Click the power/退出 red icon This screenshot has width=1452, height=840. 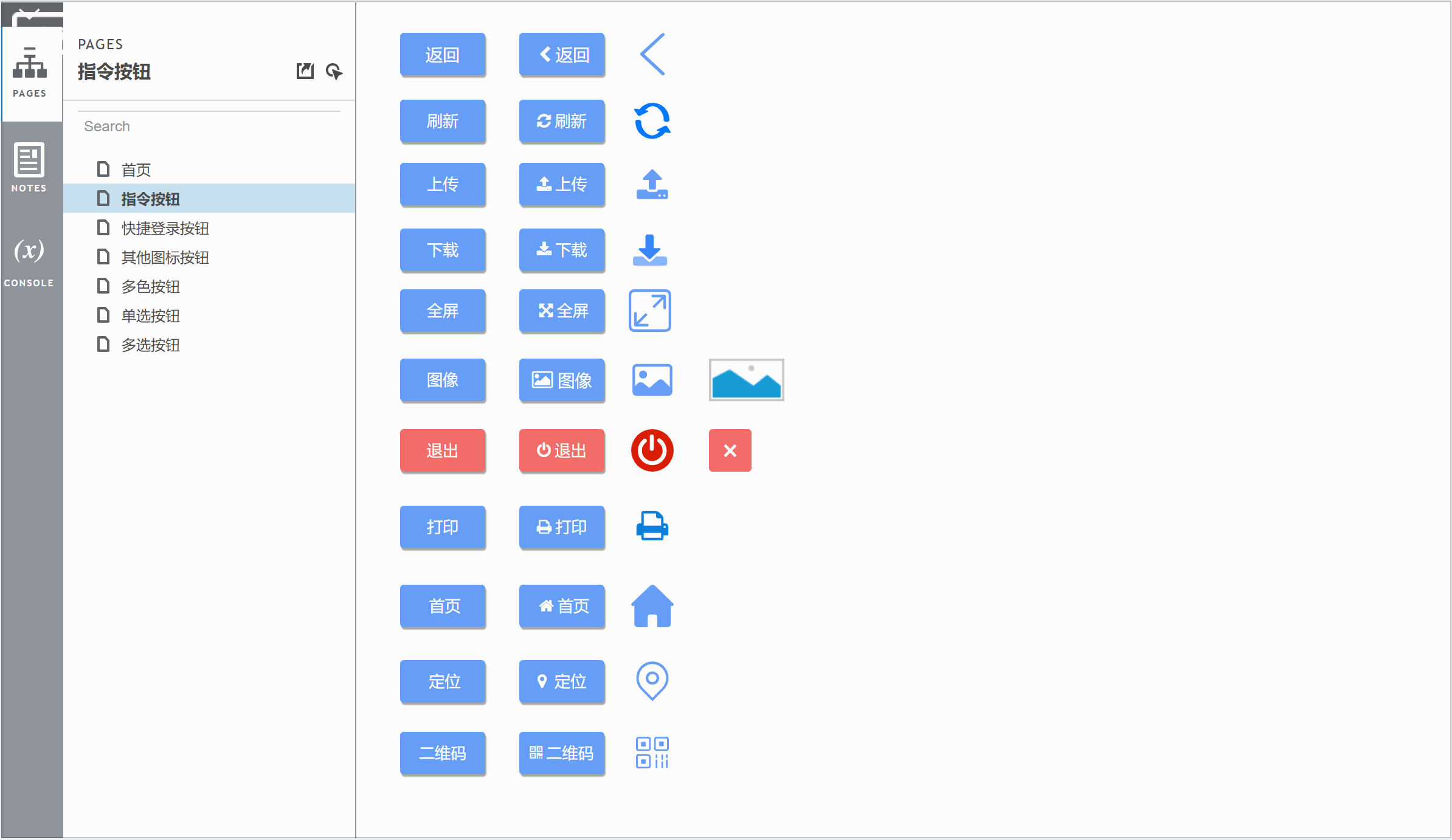pos(652,450)
